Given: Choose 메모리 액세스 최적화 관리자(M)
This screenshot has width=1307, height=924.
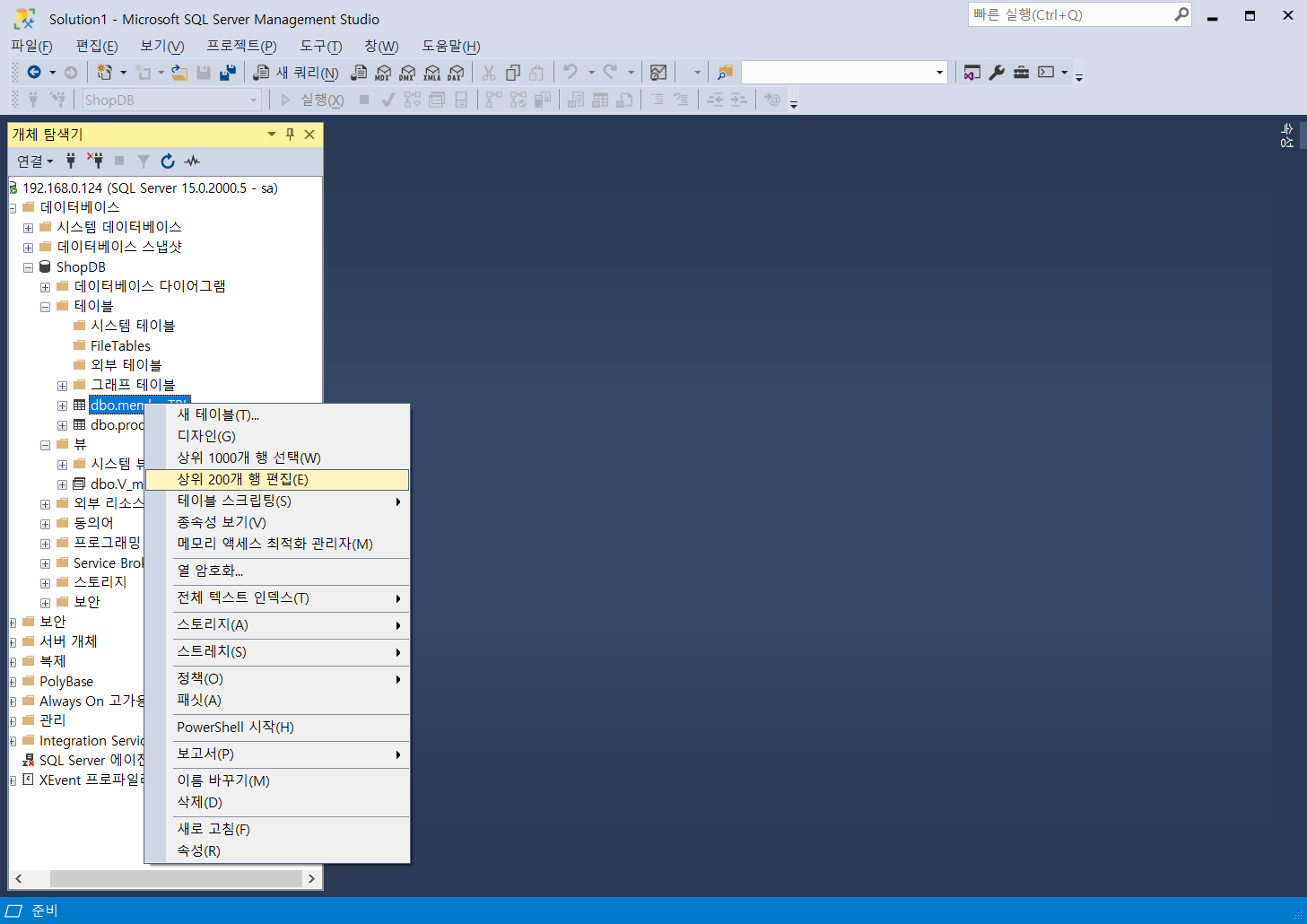Looking at the screenshot, I should [277, 544].
